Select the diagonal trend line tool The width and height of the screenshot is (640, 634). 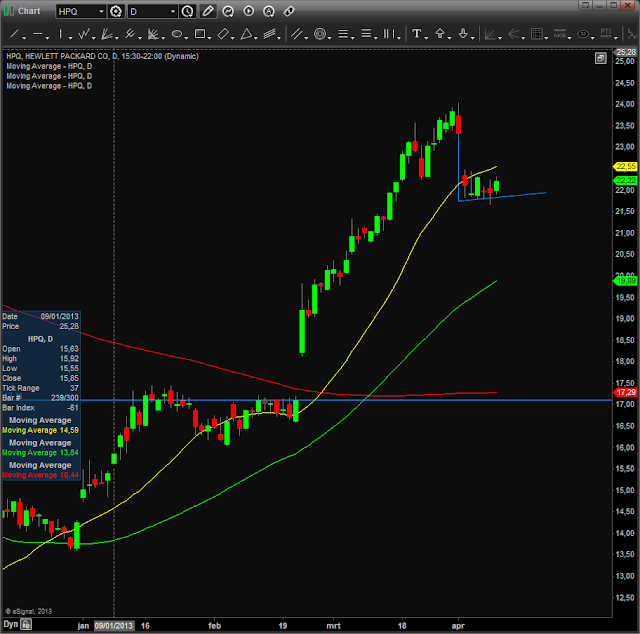coord(14,34)
